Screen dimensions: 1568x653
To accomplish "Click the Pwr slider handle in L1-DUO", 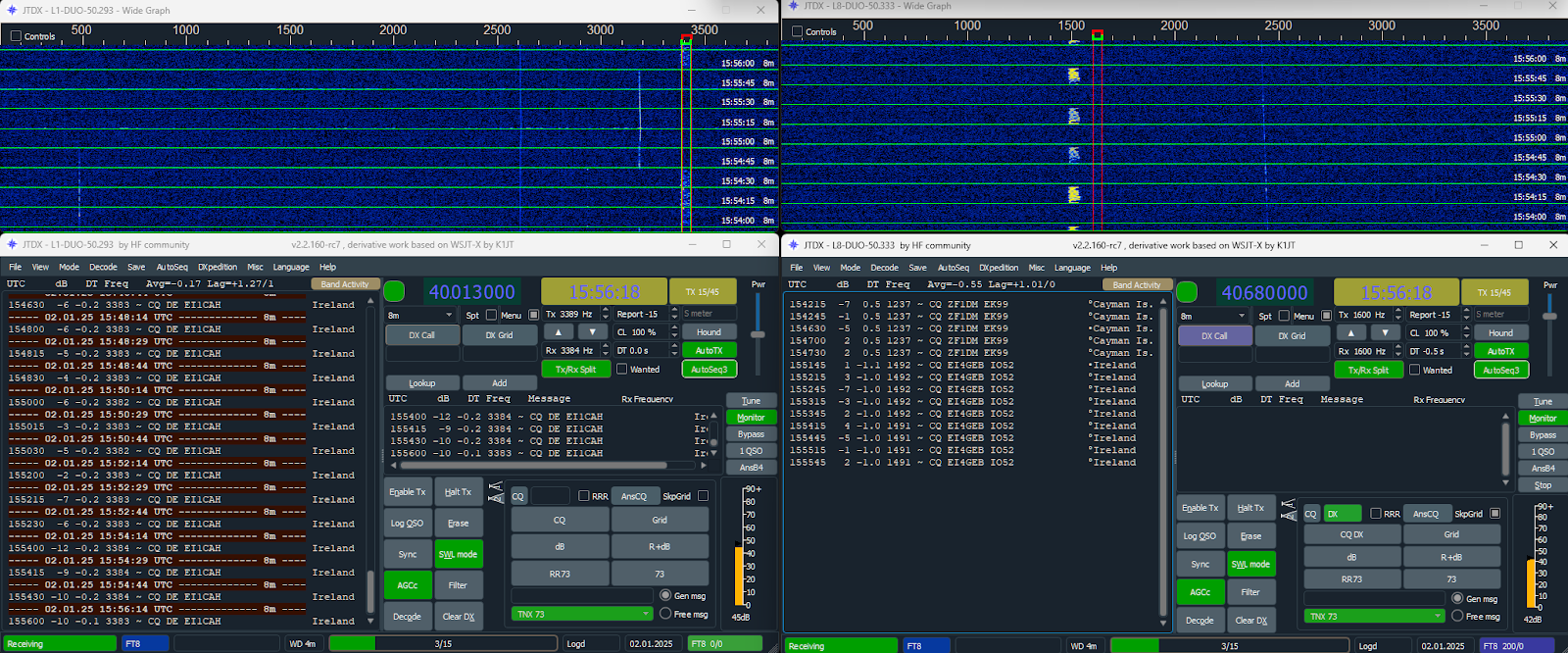I will (758, 334).
